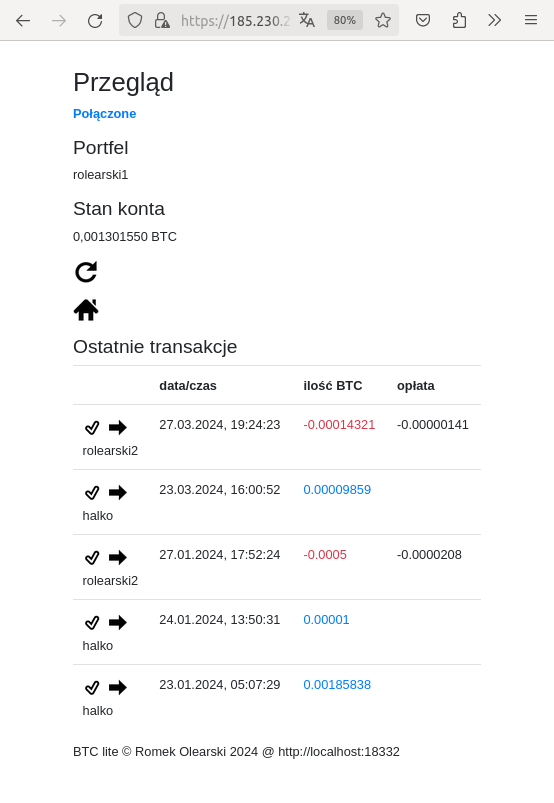Click the wallet refresh icon under balance
Viewport: 554px width, 803px height.
pos(86,272)
